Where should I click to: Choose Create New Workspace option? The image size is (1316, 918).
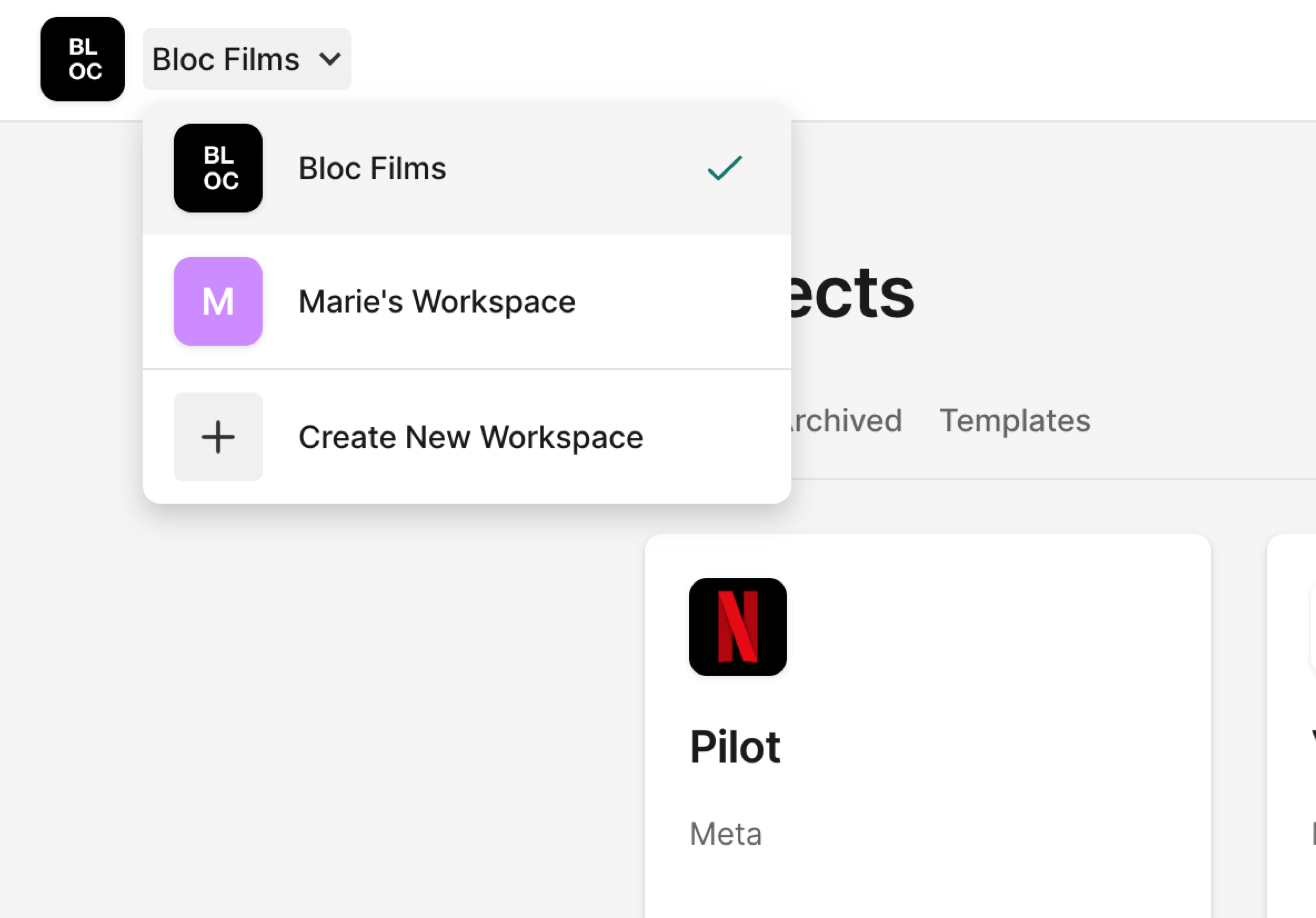470,437
